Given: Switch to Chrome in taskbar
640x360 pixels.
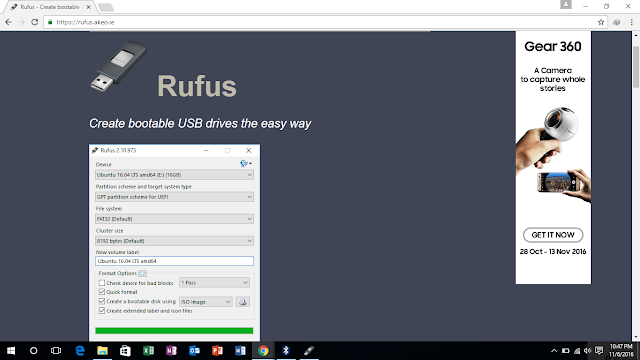Looking at the screenshot, I should [263, 351].
